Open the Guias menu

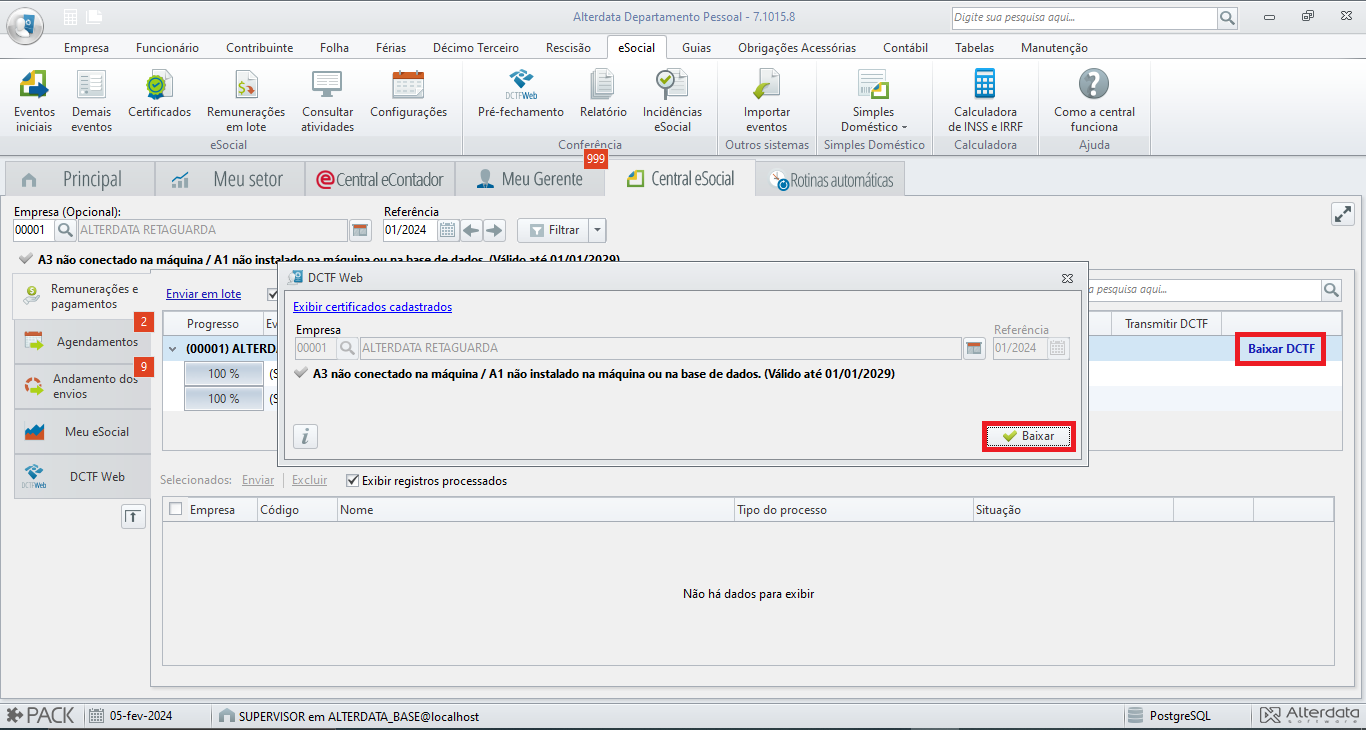697,47
